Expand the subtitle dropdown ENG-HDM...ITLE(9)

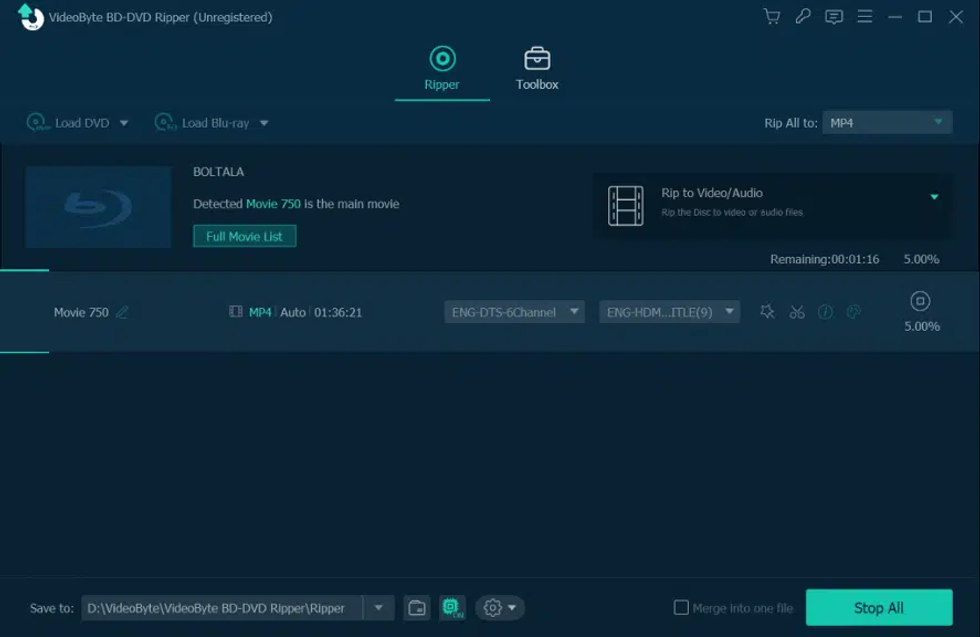coord(668,311)
